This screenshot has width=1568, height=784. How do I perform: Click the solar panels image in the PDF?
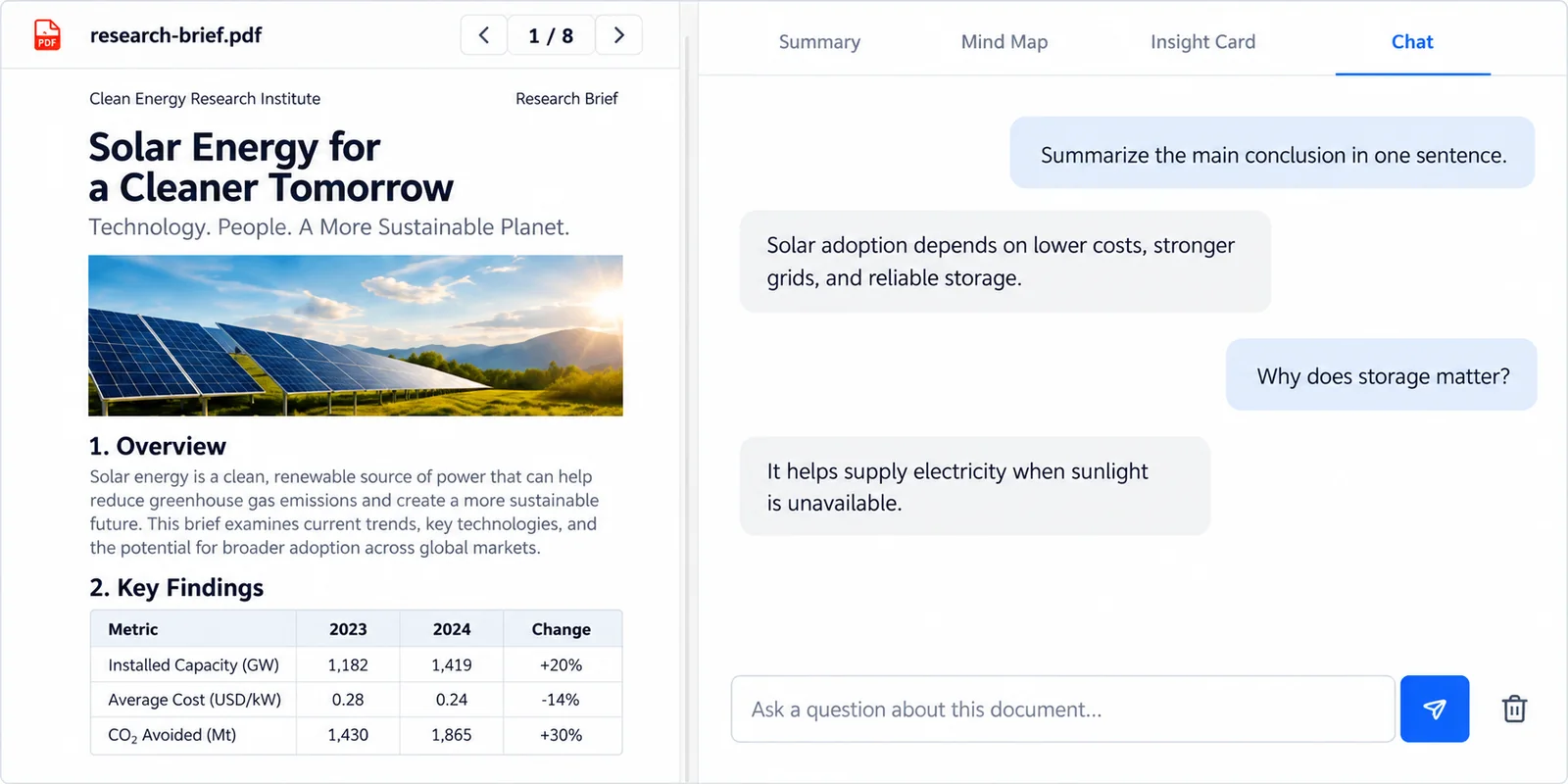pyautogui.click(x=356, y=335)
